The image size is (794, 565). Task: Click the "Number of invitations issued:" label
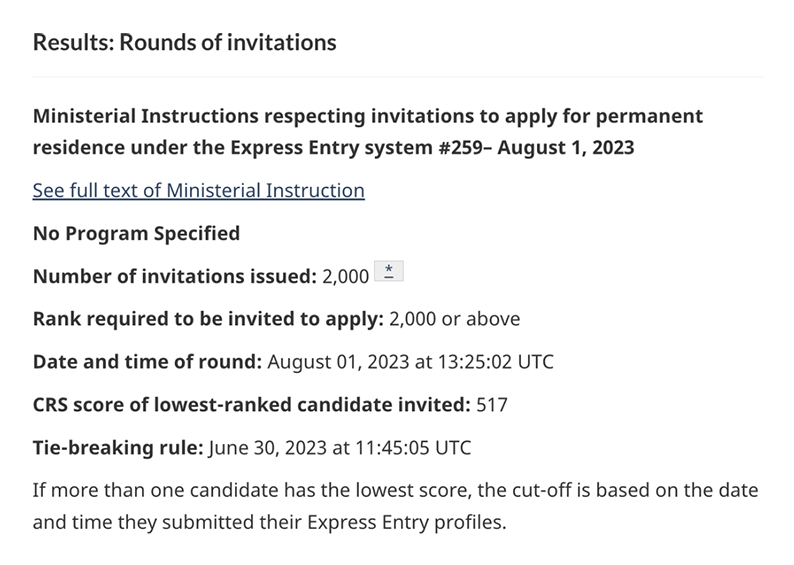pos(172,277)
